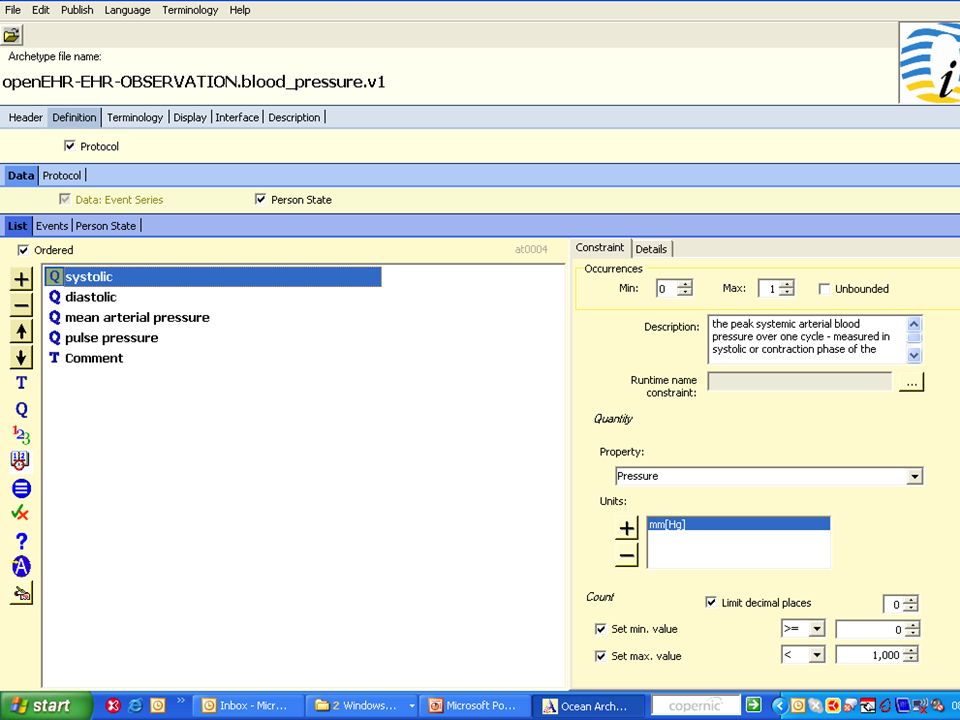Select diastolic in element list
The height and width of the screenshot is (720, 960).
pos(91,297)
